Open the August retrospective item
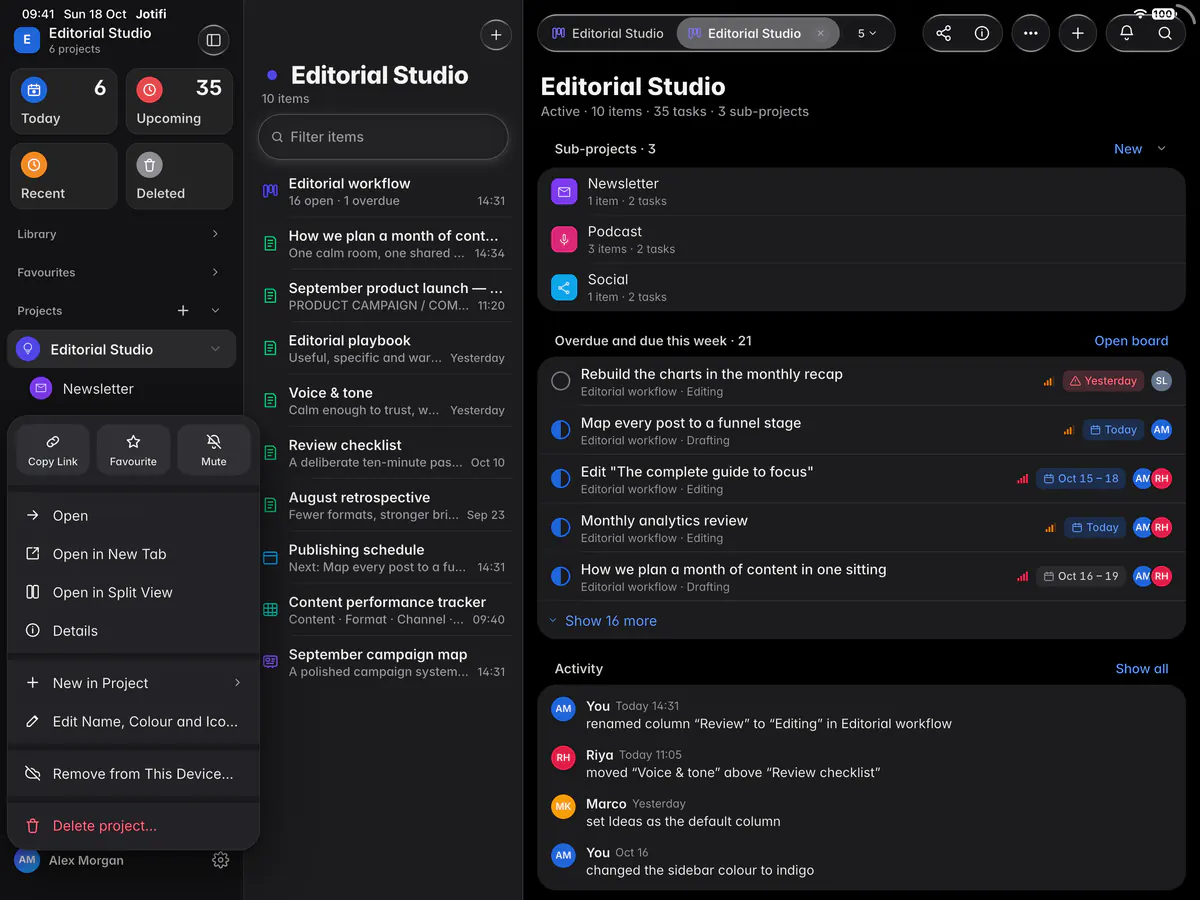The width and height of the screenshot is (1200, 900). point(384,505)
